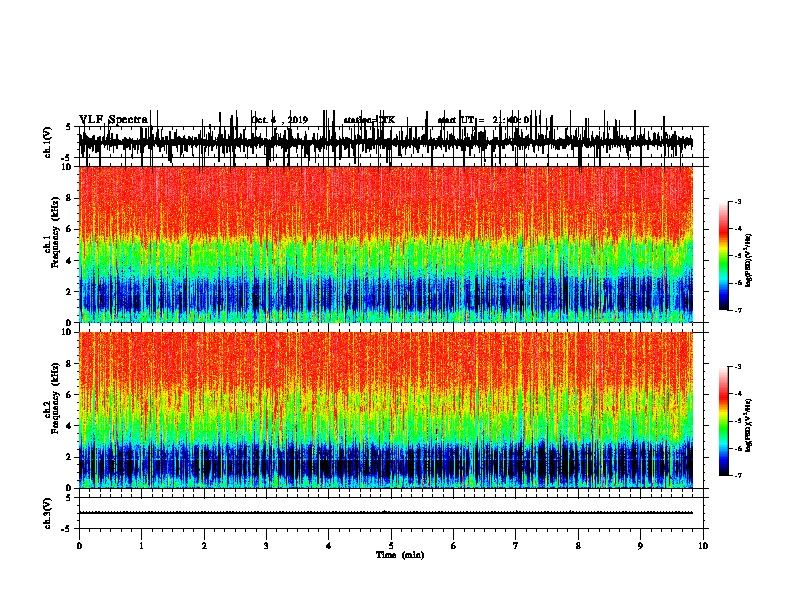Click the ch.1 spectrogram plot area
The image size is (792, 612).
coord(385,244)
